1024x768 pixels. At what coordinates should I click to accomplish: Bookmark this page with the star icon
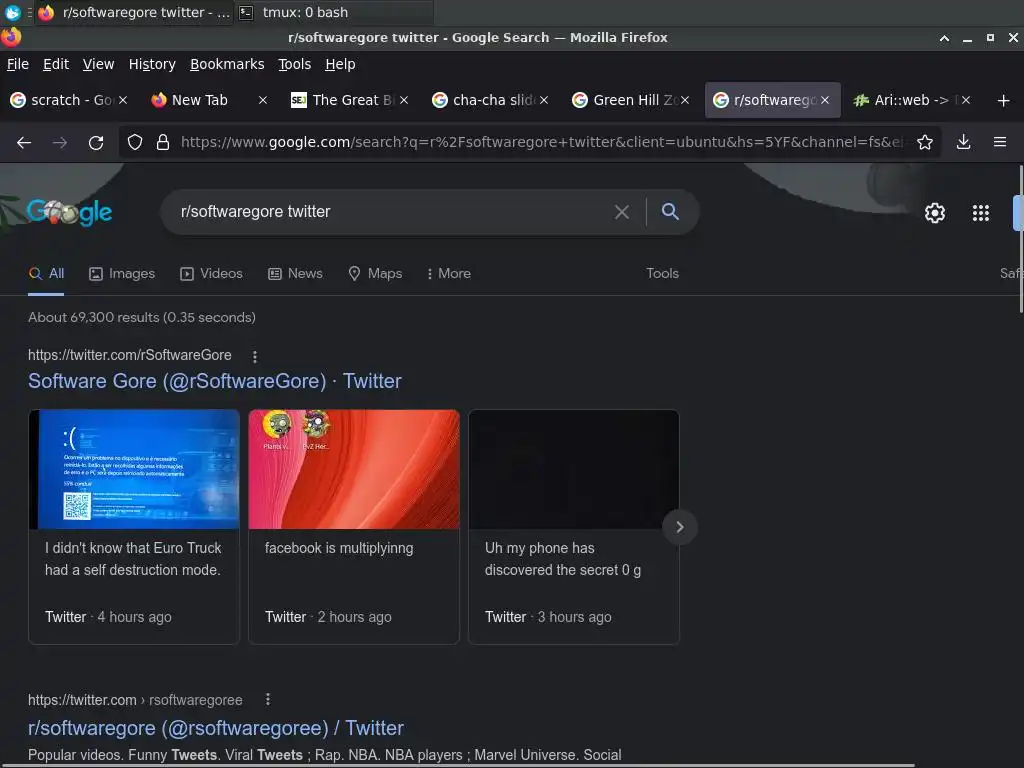(x=925, y=142)
